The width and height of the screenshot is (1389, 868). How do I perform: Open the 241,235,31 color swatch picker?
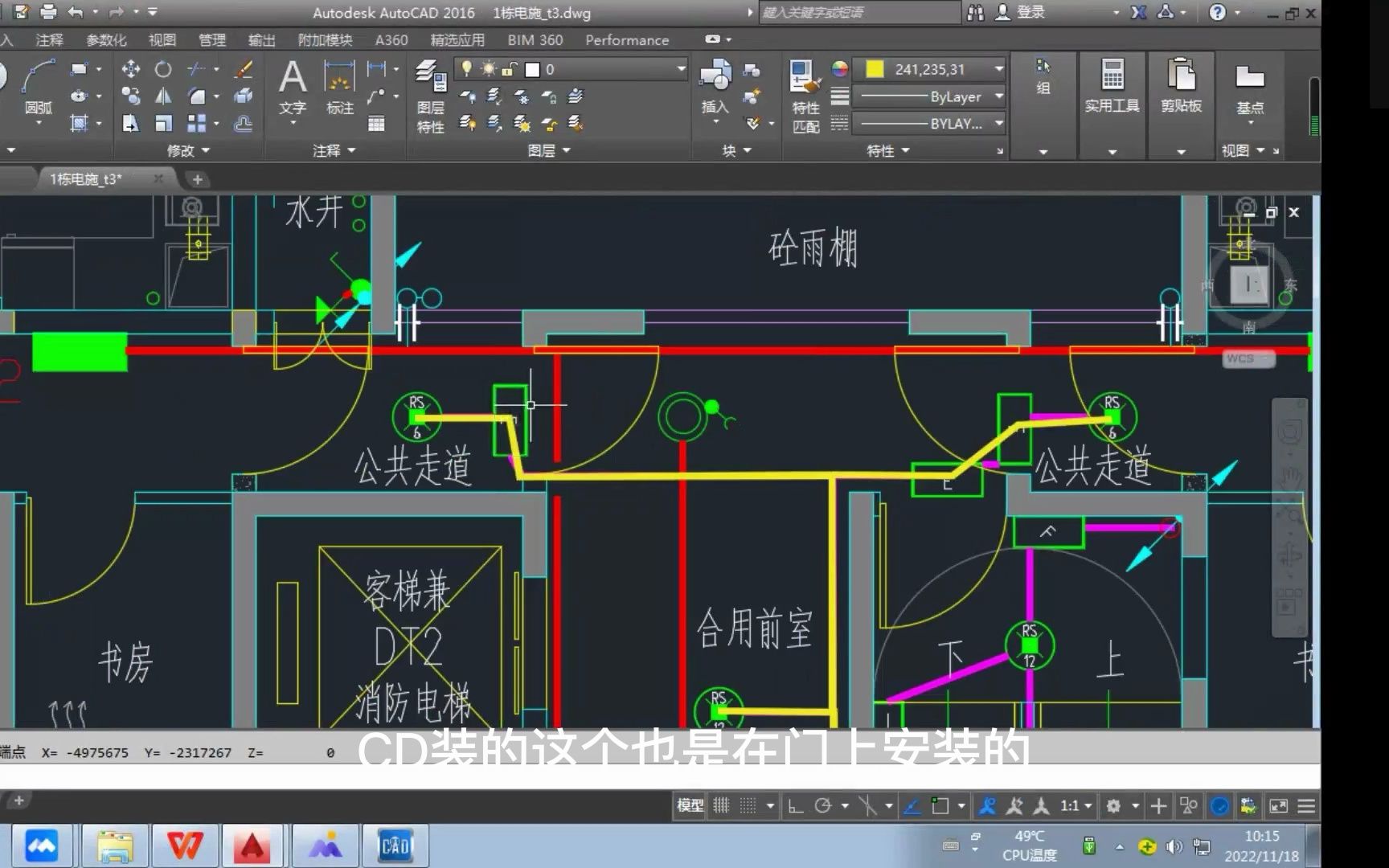point(876,69)
